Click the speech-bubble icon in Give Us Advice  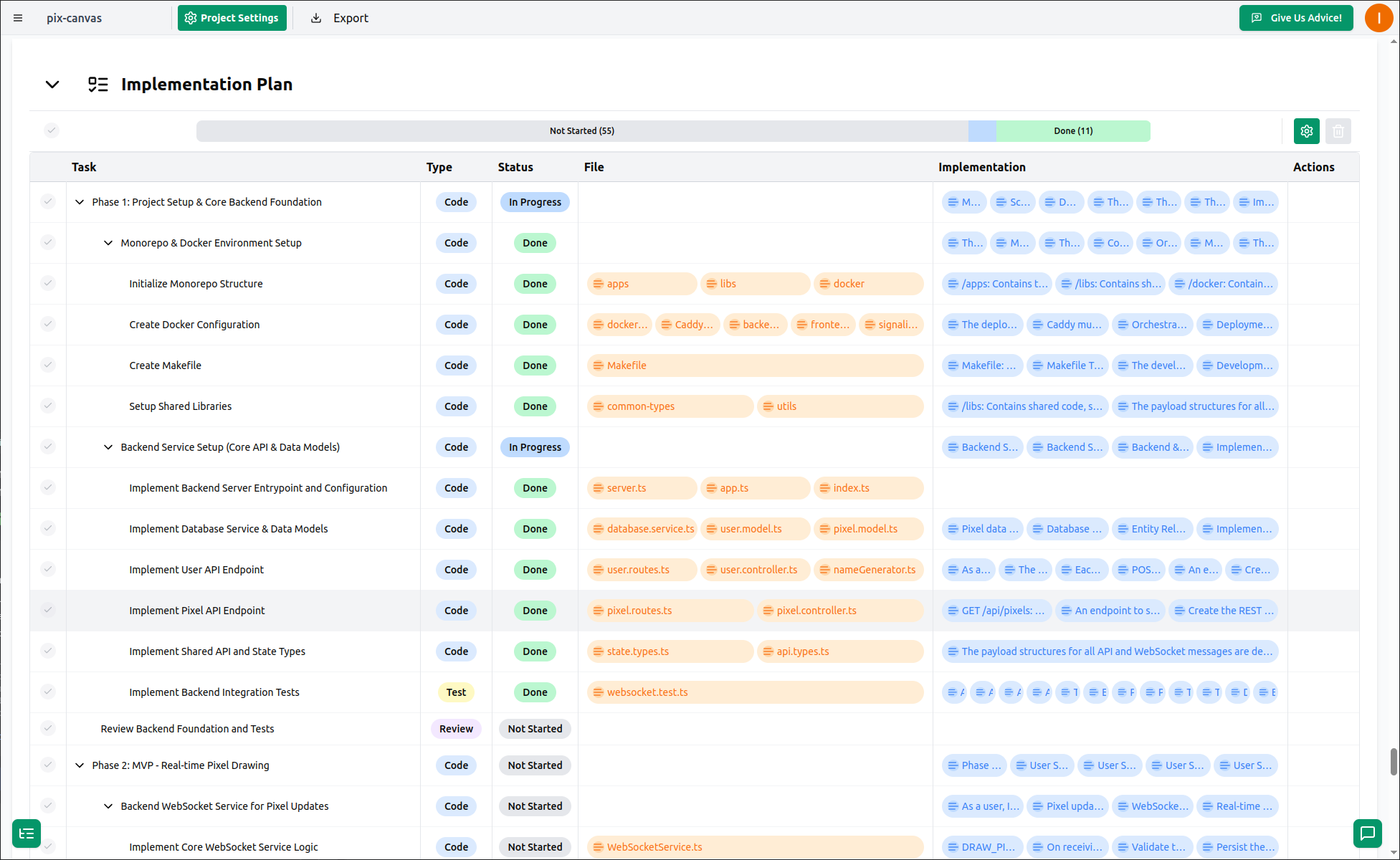coord(1257,18)
